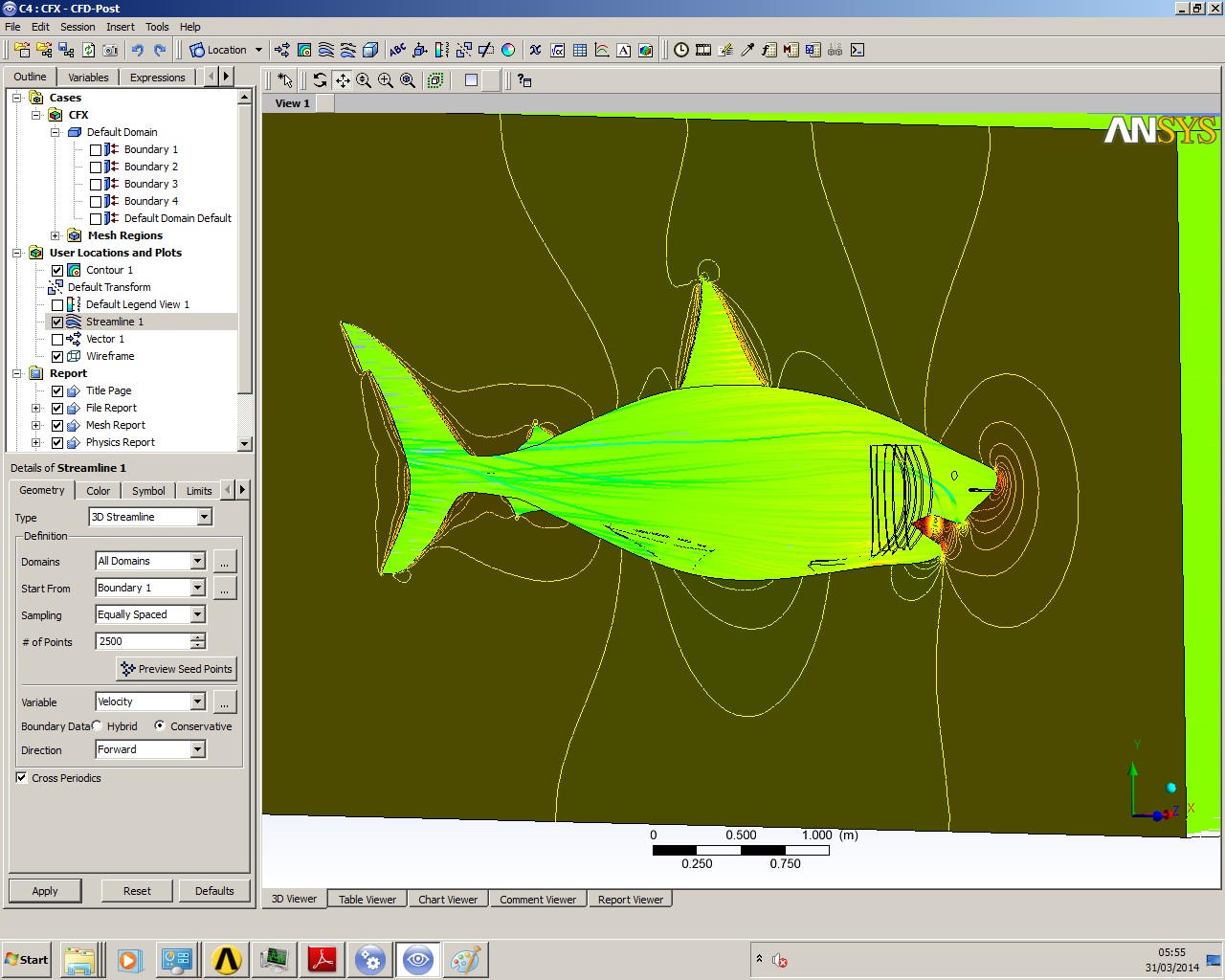1225x980 pixels.
Task: Click the Apply button
Action: pos(45,891)
